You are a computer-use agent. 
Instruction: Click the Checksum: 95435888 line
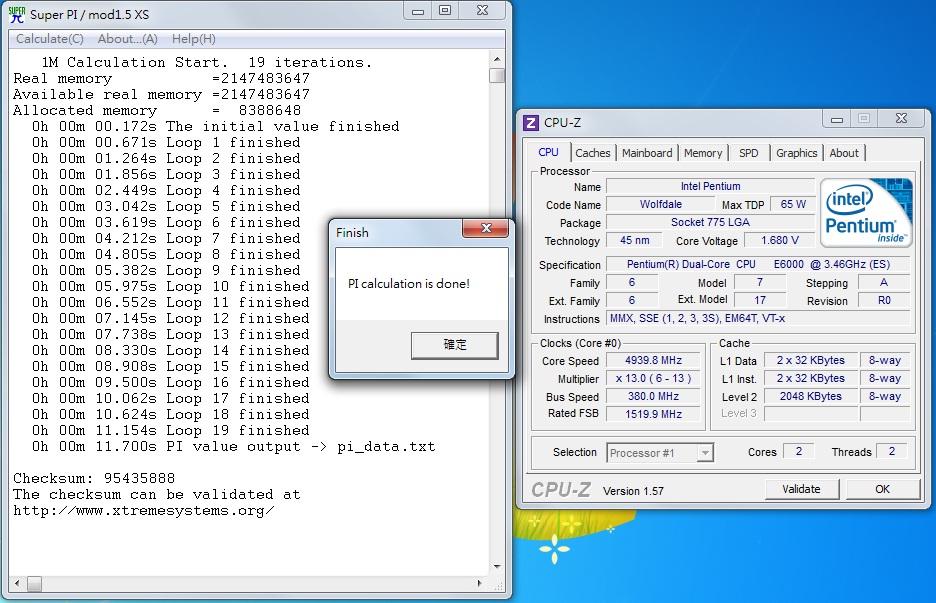94,479
